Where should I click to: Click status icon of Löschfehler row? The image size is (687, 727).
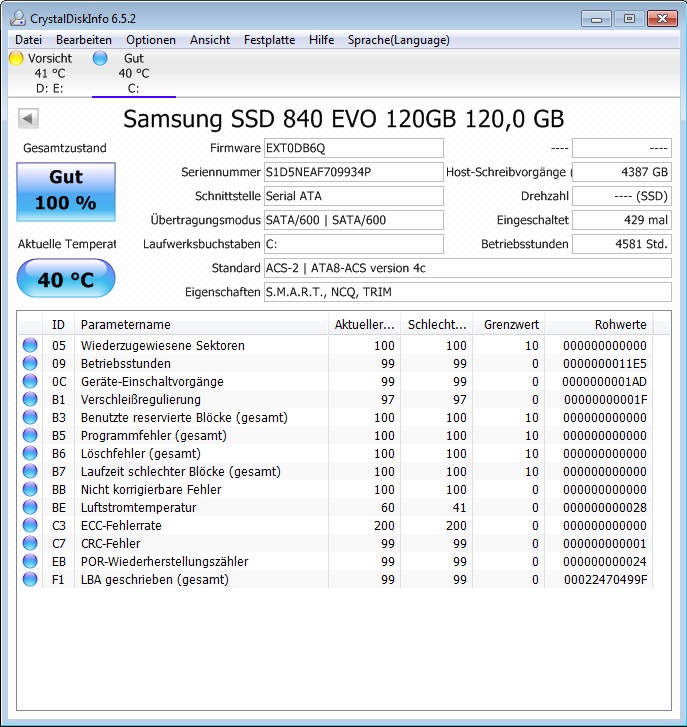(30, 453)
